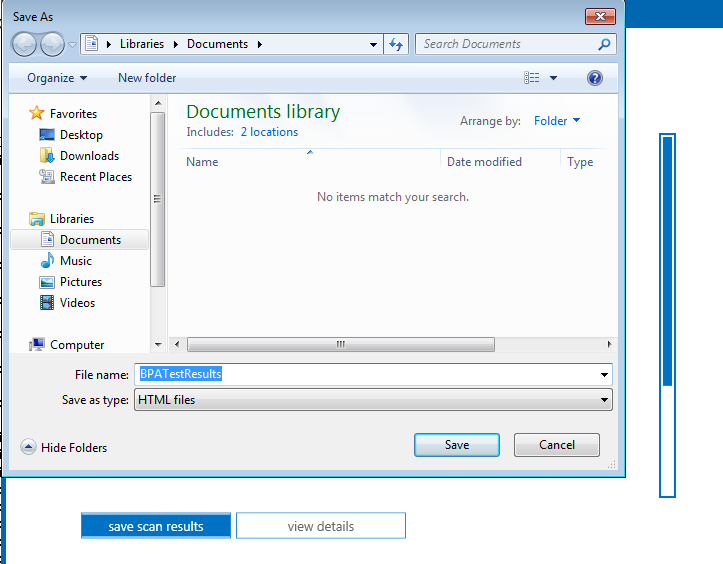Click the horizontal scrollbar right arrow
This screenshot has width=723, height=564.
pyautogui.click(x=610, y=344)
